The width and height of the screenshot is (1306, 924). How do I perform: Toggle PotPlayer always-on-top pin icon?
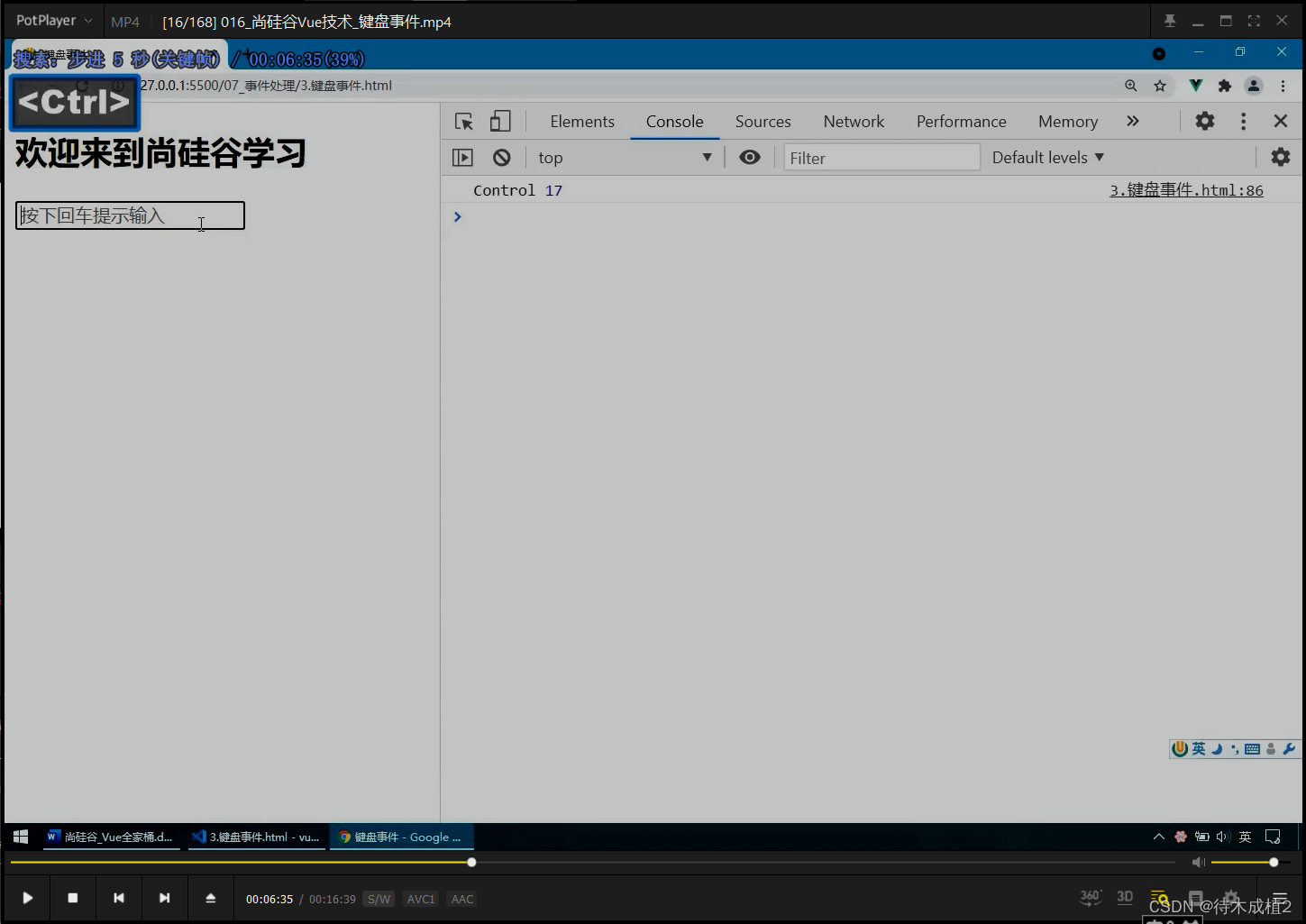point(1170,21)
